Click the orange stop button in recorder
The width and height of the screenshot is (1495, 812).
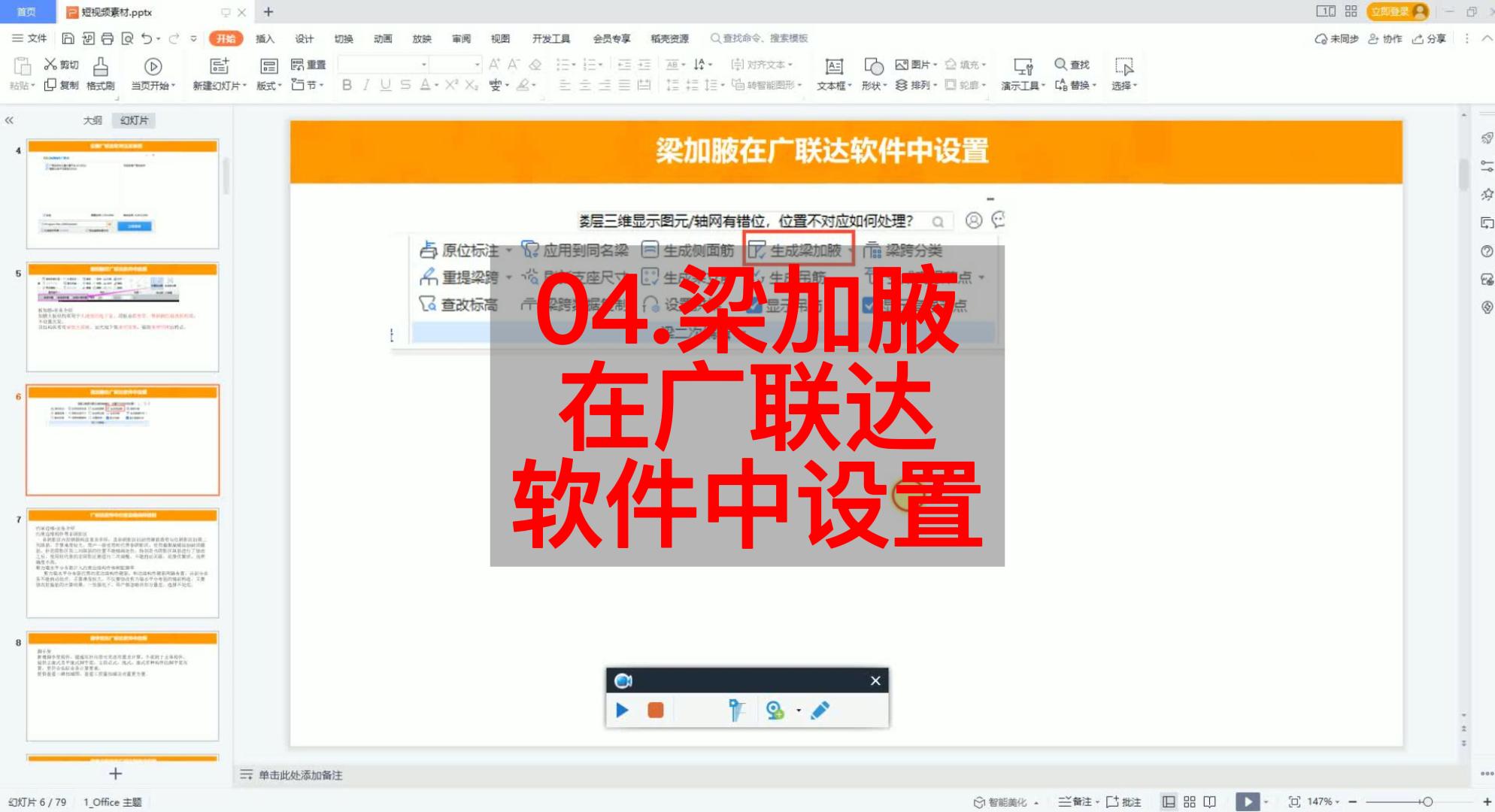coord(656,710)
